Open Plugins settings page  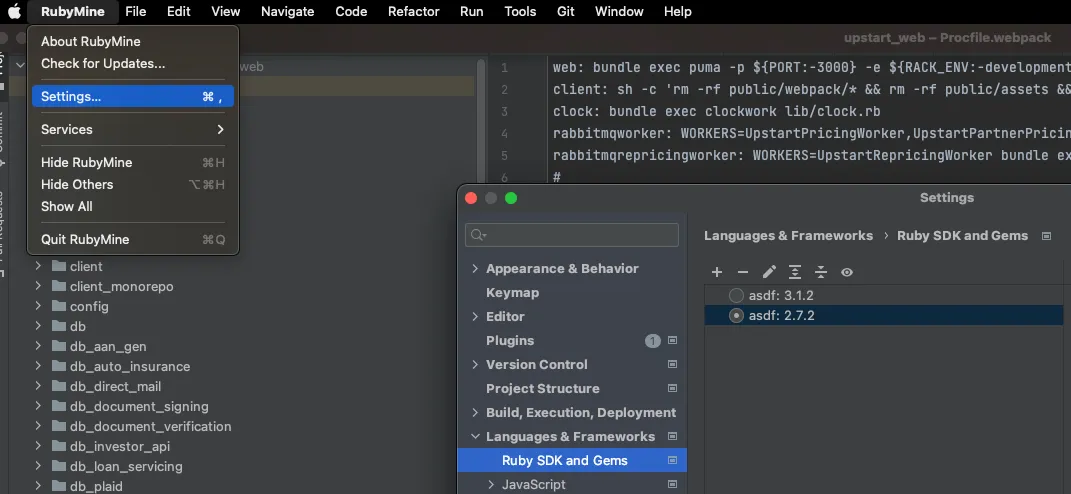(510, 340)
